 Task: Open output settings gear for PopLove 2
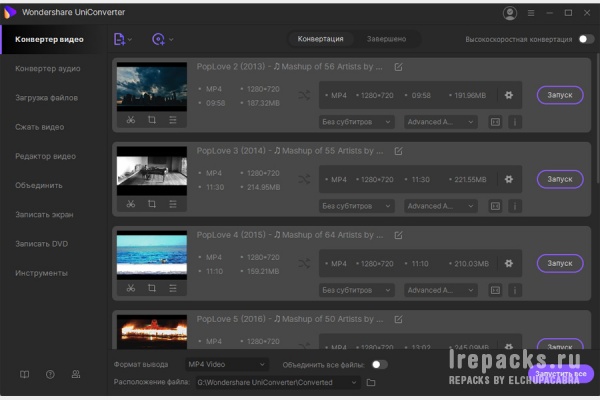[509, 95]
